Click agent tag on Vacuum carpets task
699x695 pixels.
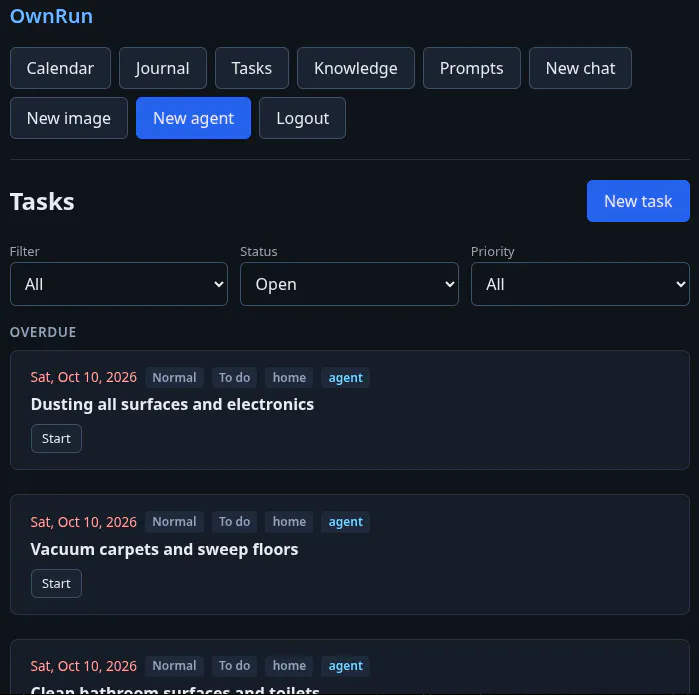tap(345, 522)
